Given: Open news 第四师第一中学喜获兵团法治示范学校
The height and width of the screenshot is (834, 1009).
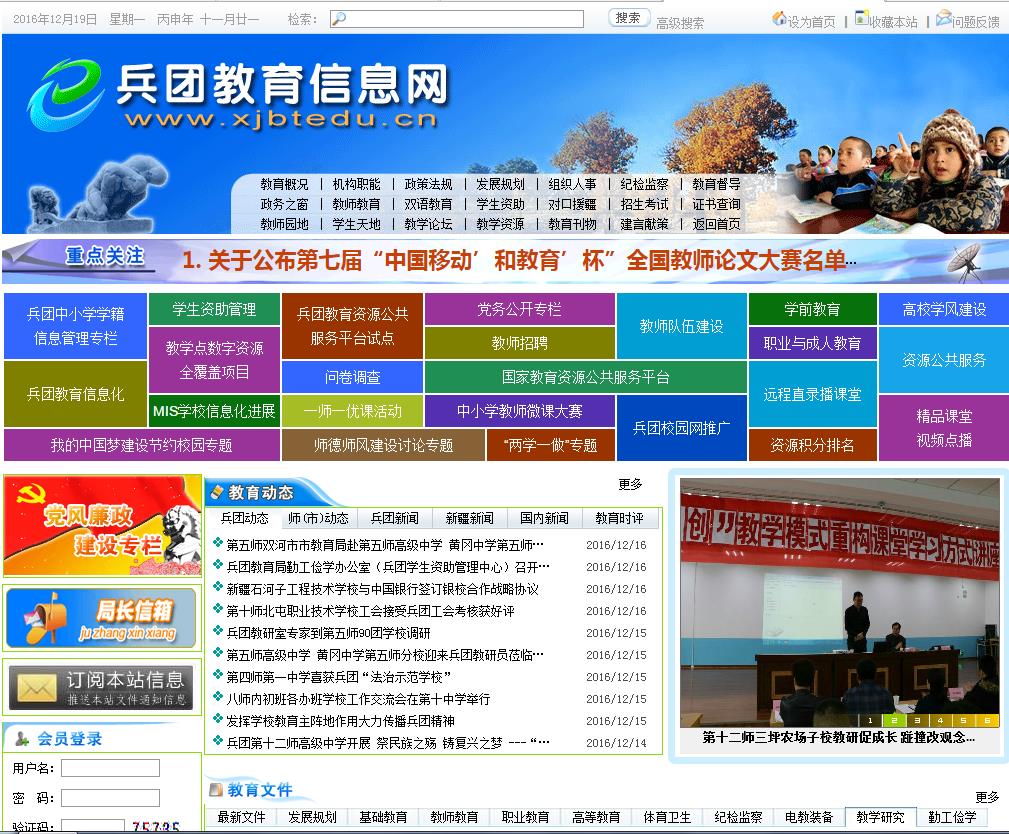Looking at the screenshot, I should coord(338,677).
